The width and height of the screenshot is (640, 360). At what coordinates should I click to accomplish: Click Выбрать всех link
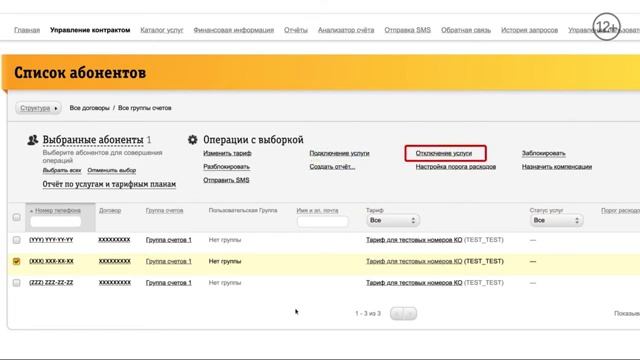(x=62, y=170)
